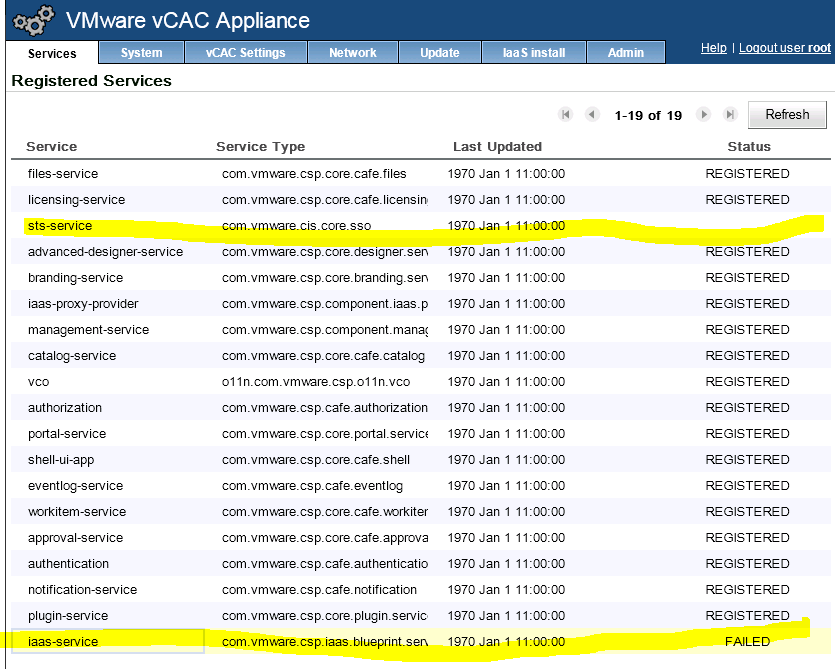Open the Update tab
Screen dimensions: 835x669
pos(440,53)
